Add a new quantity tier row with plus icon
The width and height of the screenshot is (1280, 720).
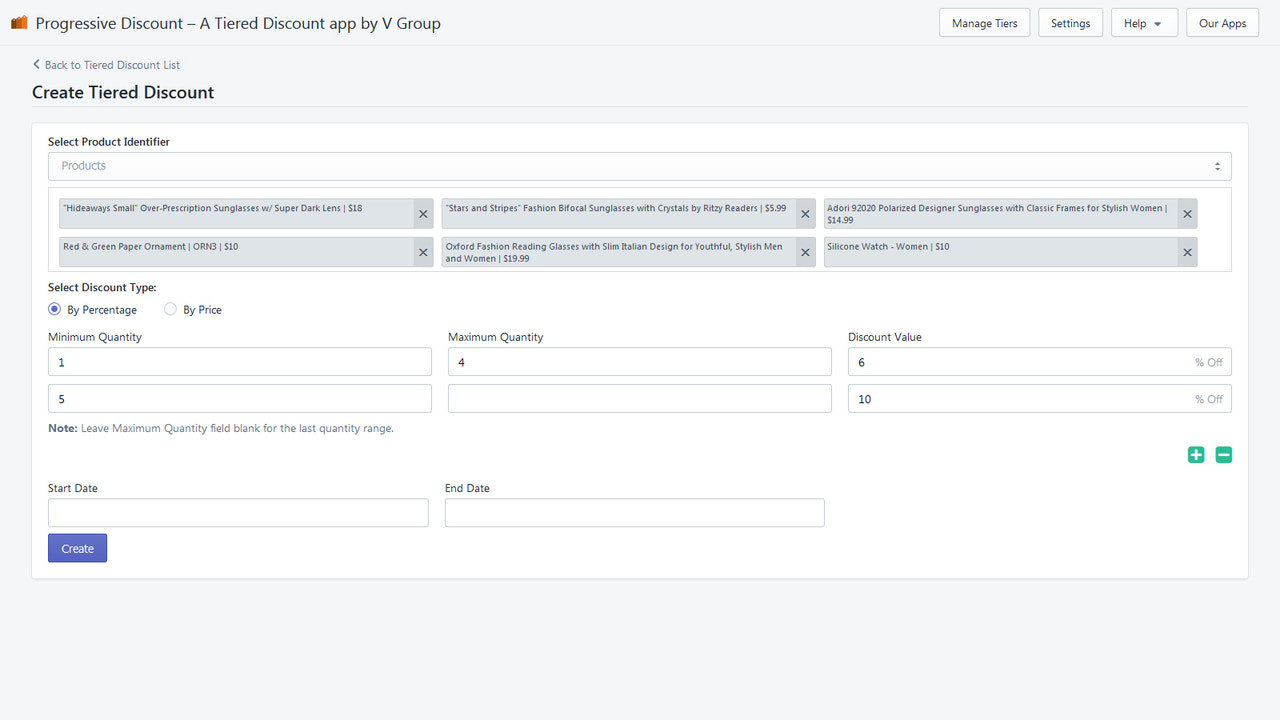click(x=1196, y=455)
